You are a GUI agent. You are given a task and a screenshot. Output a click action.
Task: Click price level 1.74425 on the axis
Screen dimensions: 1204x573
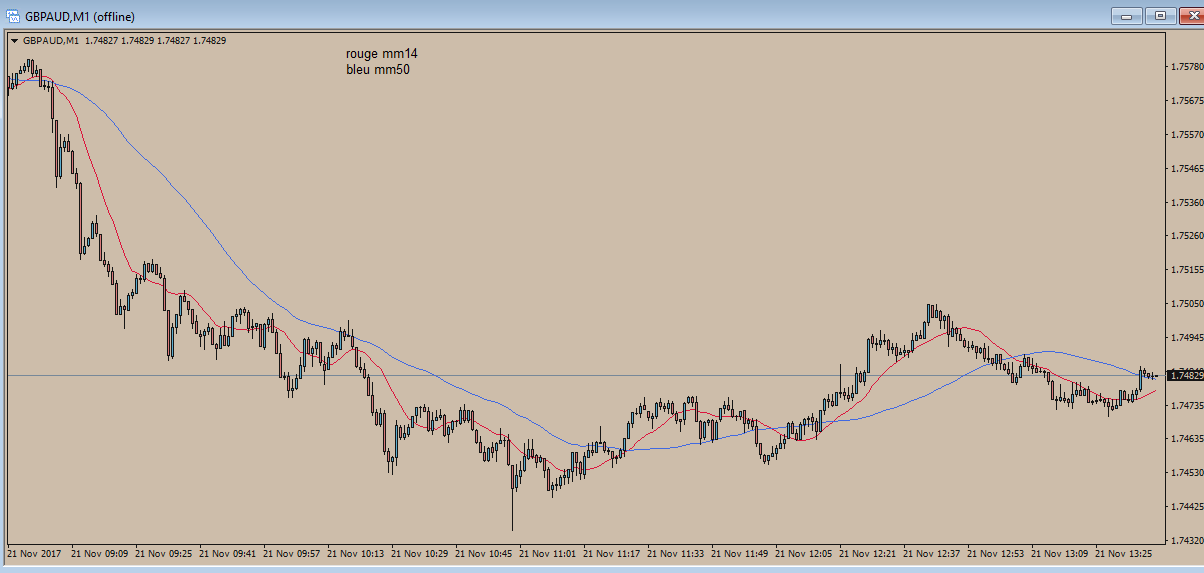point(1185,507)
